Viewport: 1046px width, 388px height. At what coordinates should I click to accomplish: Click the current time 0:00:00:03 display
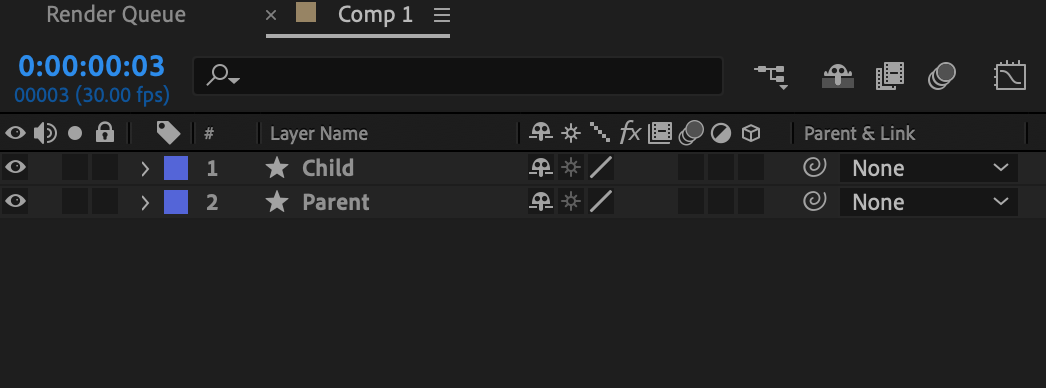pyautogui.click(x=91, y=66)
